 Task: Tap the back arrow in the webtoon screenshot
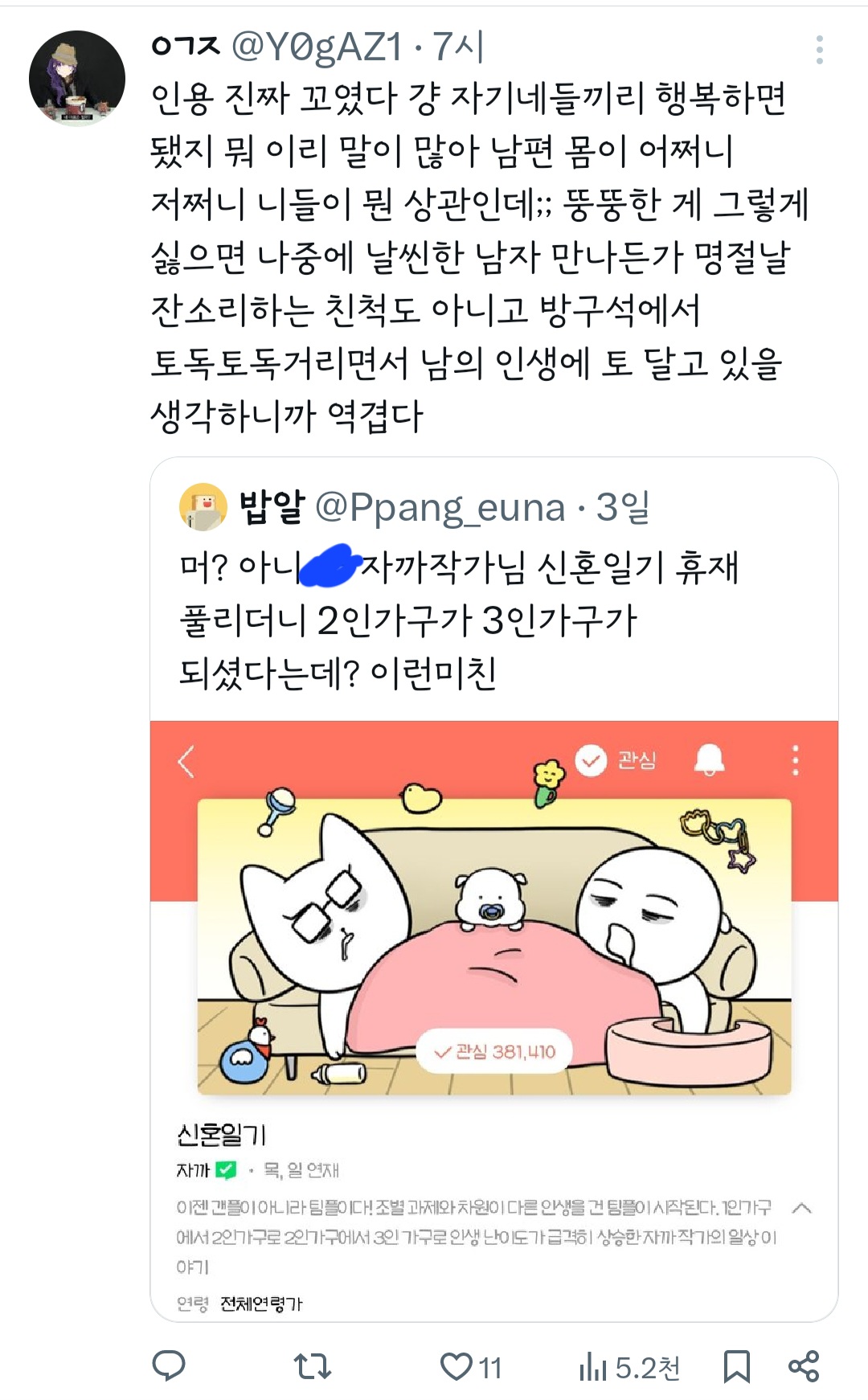tap(186, 761)
